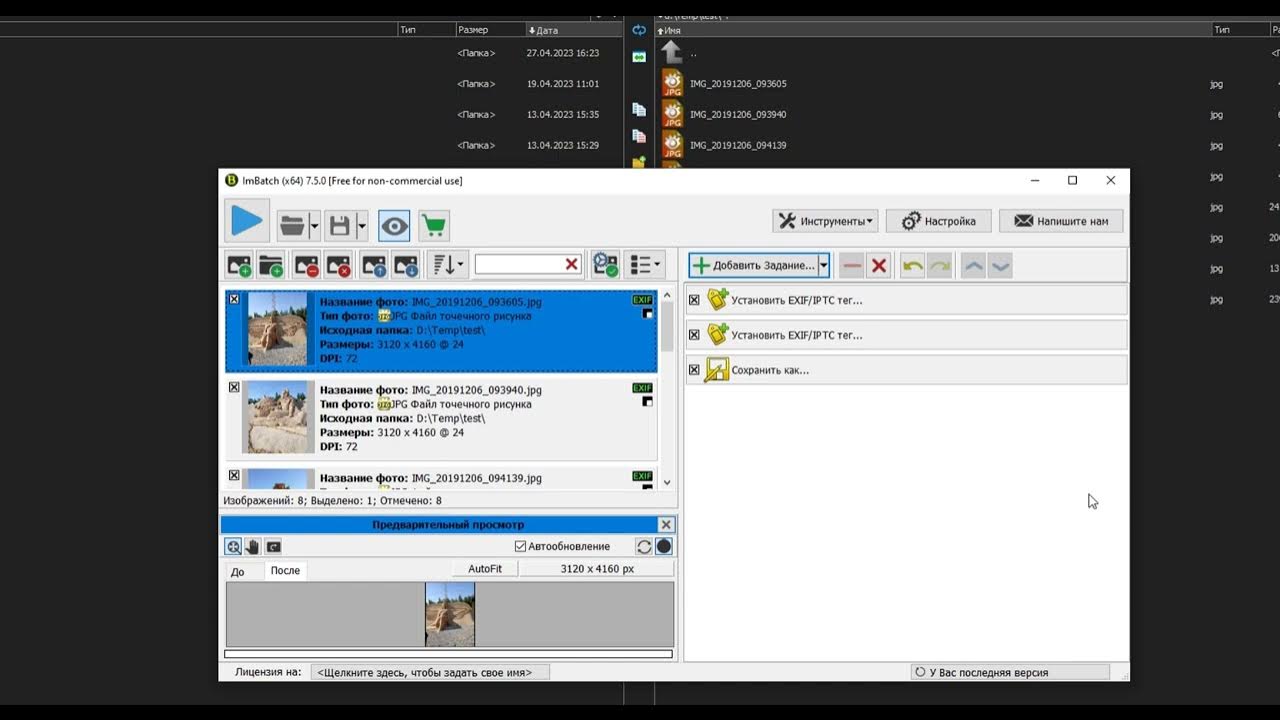Undo the last task change

912,265
